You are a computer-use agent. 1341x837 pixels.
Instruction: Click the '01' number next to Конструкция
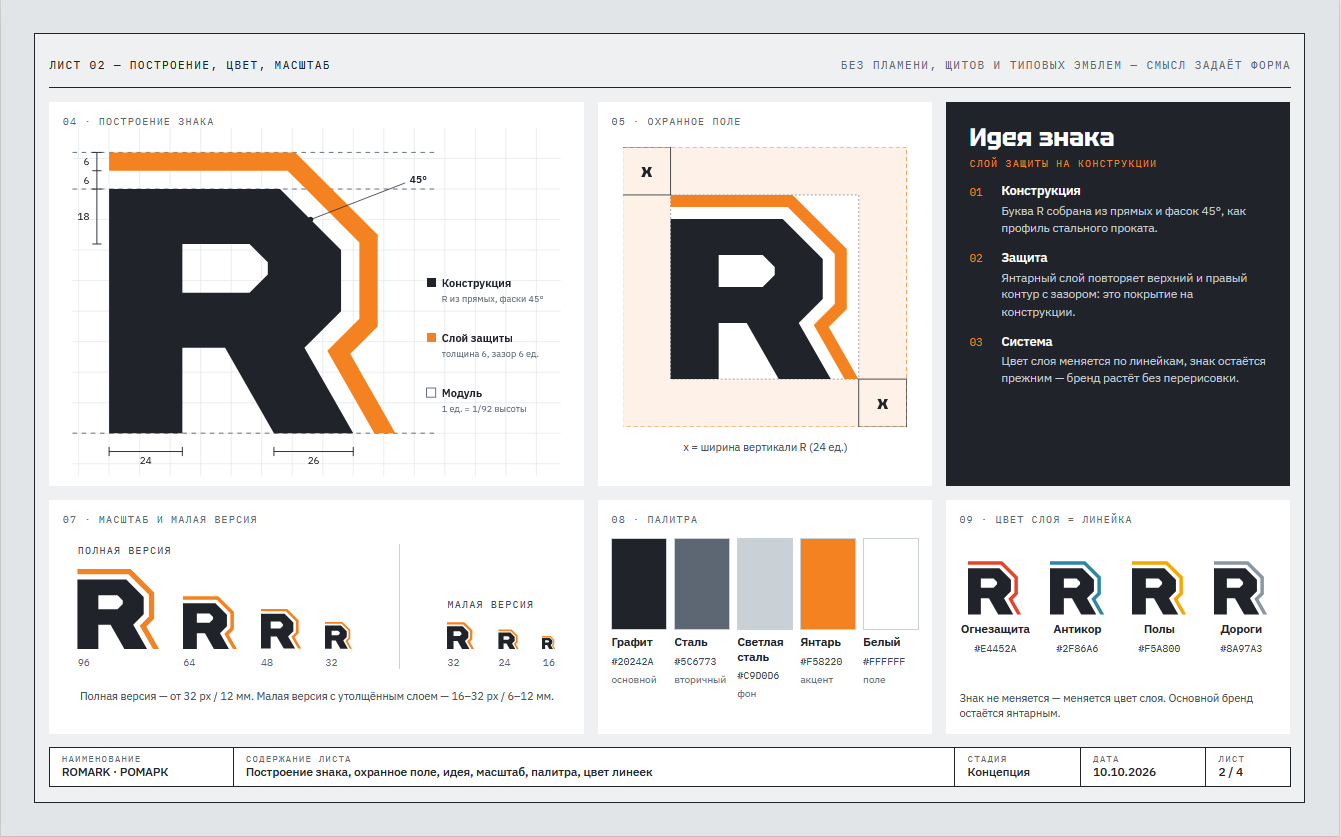(976, 191)
